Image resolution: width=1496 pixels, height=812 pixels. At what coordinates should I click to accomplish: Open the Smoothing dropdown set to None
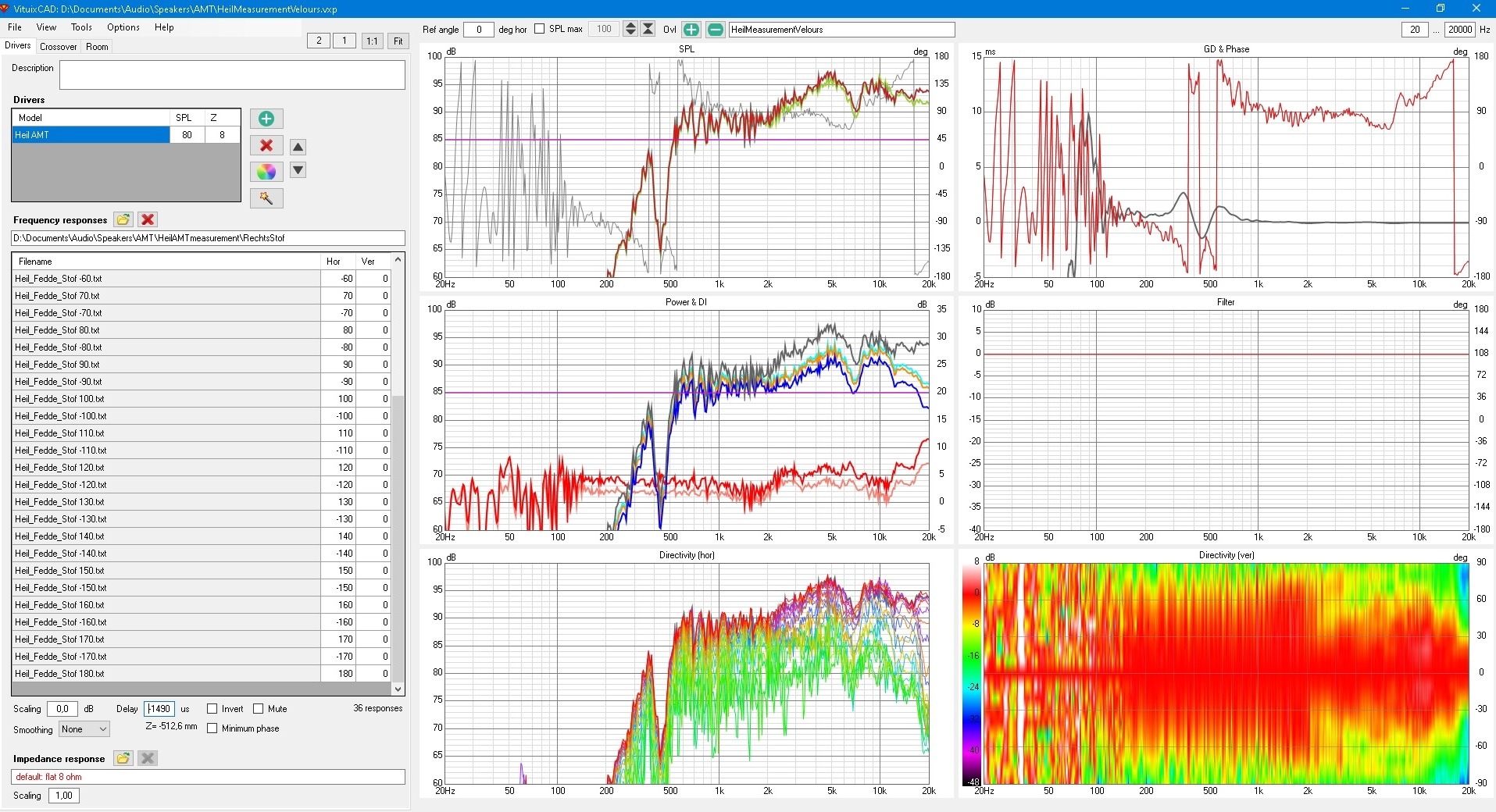click(x=84, y=729)
